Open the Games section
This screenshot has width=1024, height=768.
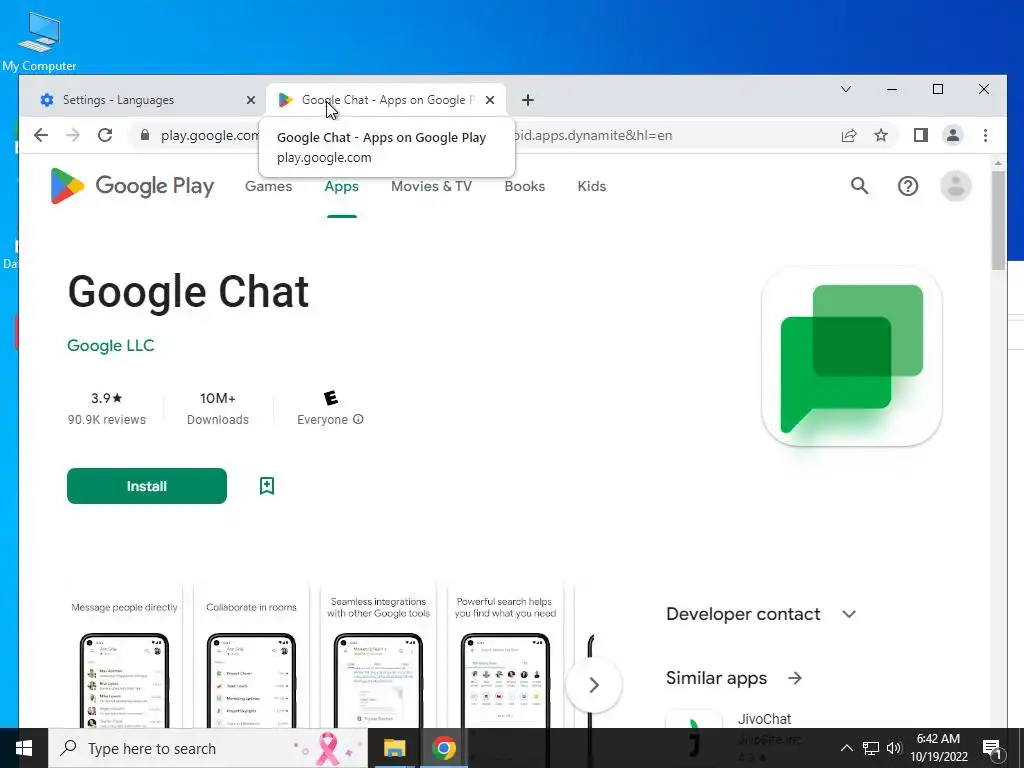click(x=268, y=186)
